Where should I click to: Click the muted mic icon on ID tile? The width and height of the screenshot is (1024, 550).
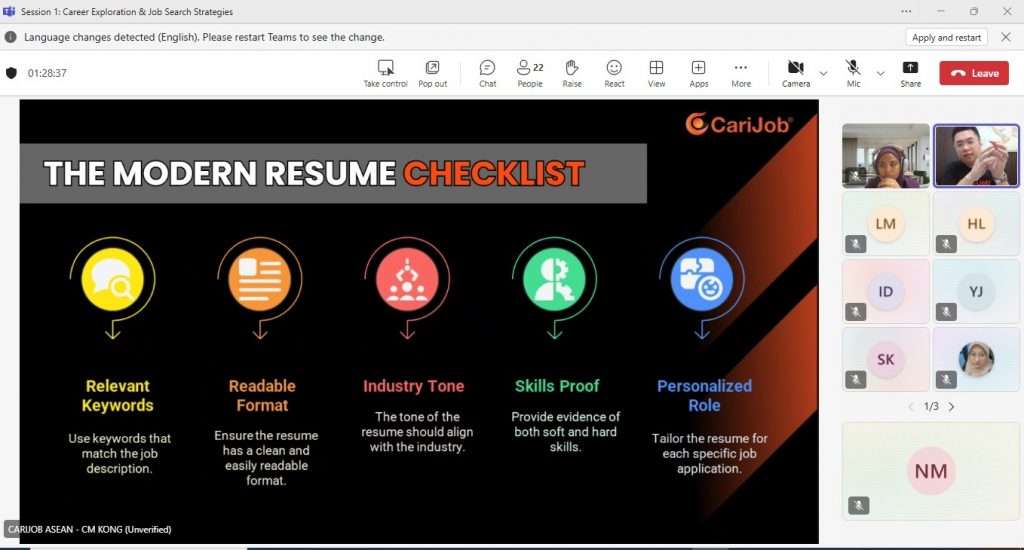856,312
